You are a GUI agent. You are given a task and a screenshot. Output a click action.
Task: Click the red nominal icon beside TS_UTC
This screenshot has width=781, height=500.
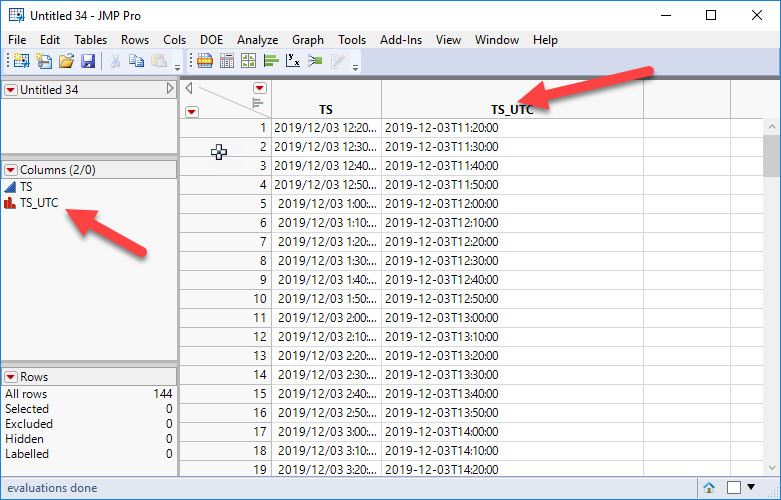(x=10, y=203)
